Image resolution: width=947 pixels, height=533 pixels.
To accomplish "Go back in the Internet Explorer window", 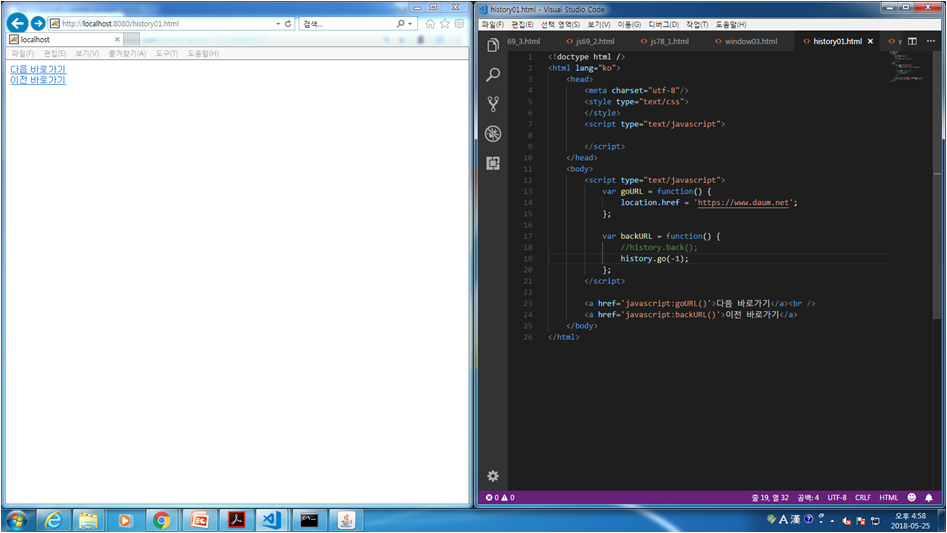I will pos(18,23).
